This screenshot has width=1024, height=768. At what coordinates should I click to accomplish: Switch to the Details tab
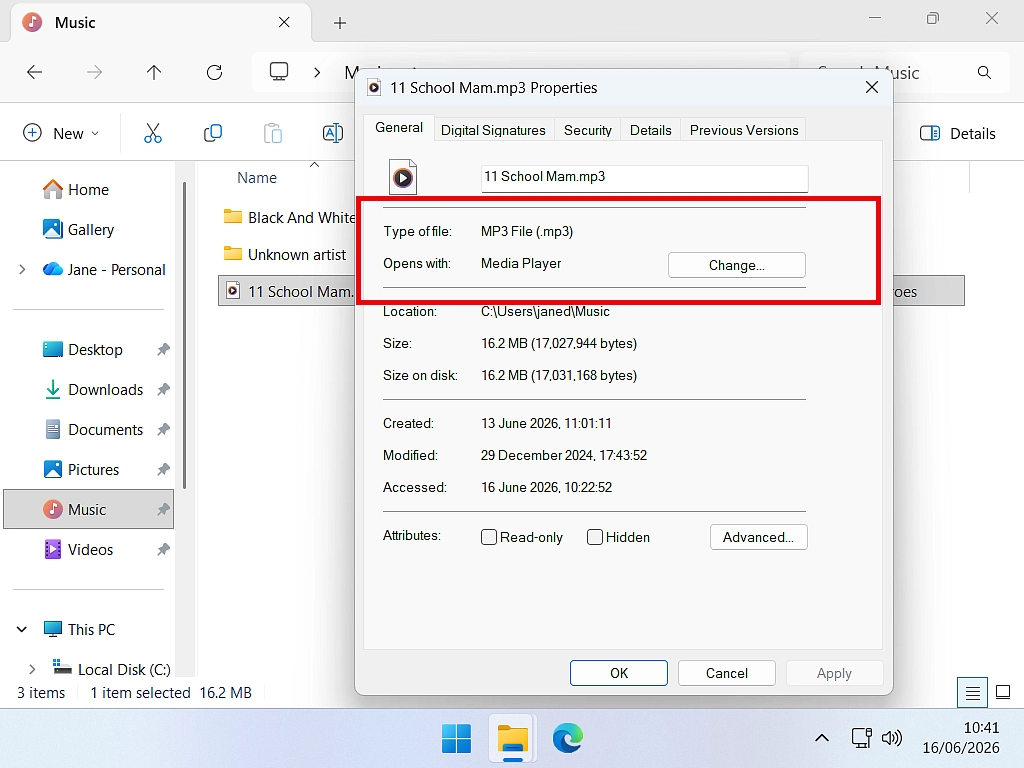tap(650, 130)
